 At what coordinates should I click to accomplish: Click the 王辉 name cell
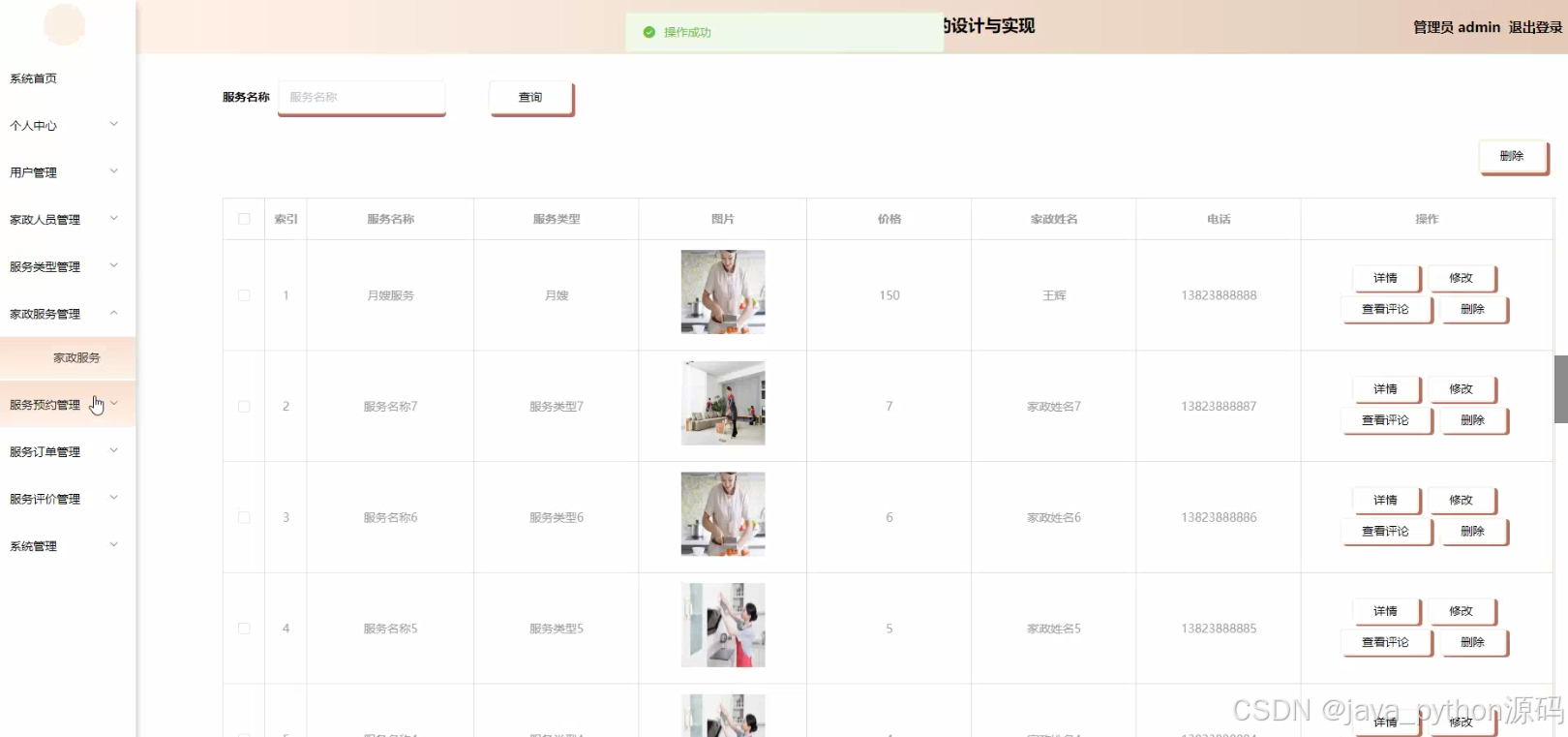[x=1054, y=295]
